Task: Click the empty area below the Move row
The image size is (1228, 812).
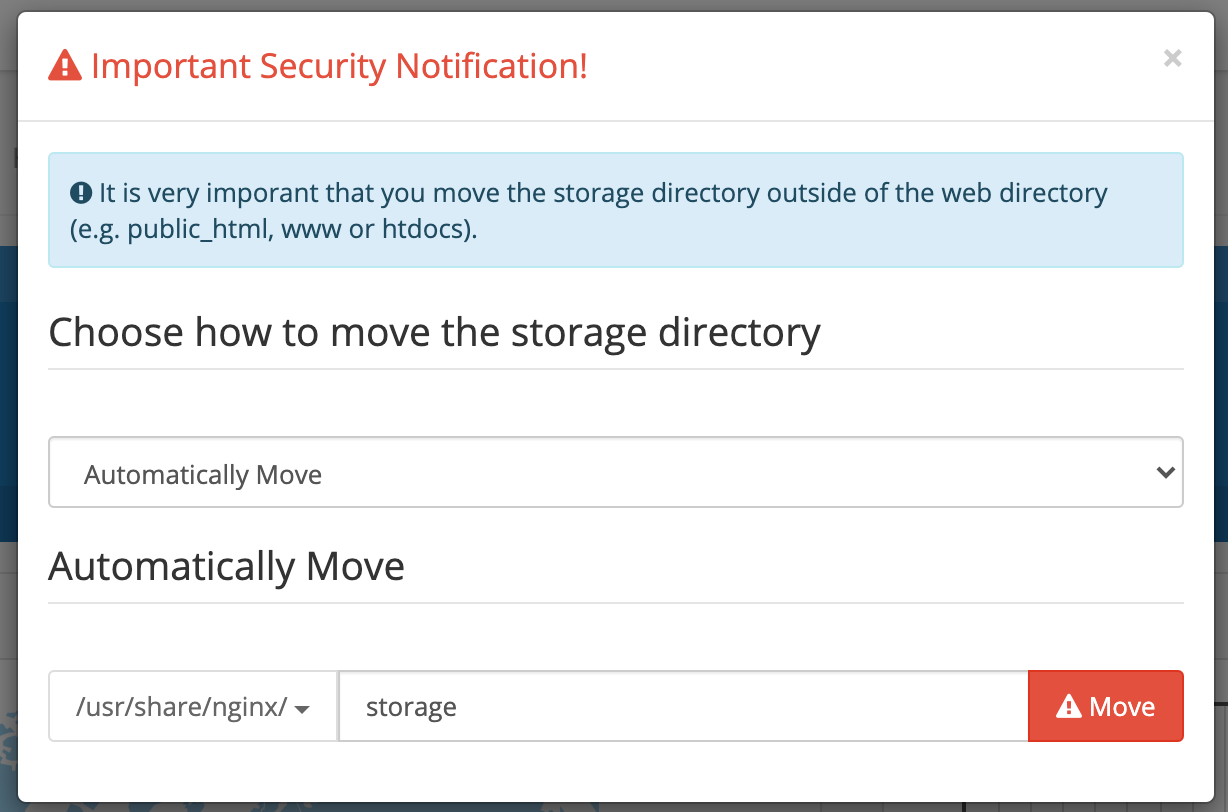Action: click(615, 770)
